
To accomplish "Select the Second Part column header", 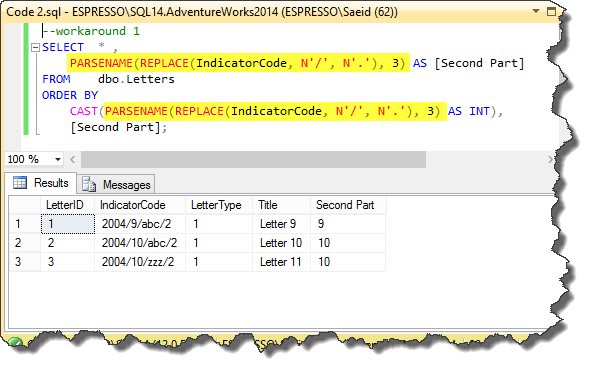I will point(348,205).
